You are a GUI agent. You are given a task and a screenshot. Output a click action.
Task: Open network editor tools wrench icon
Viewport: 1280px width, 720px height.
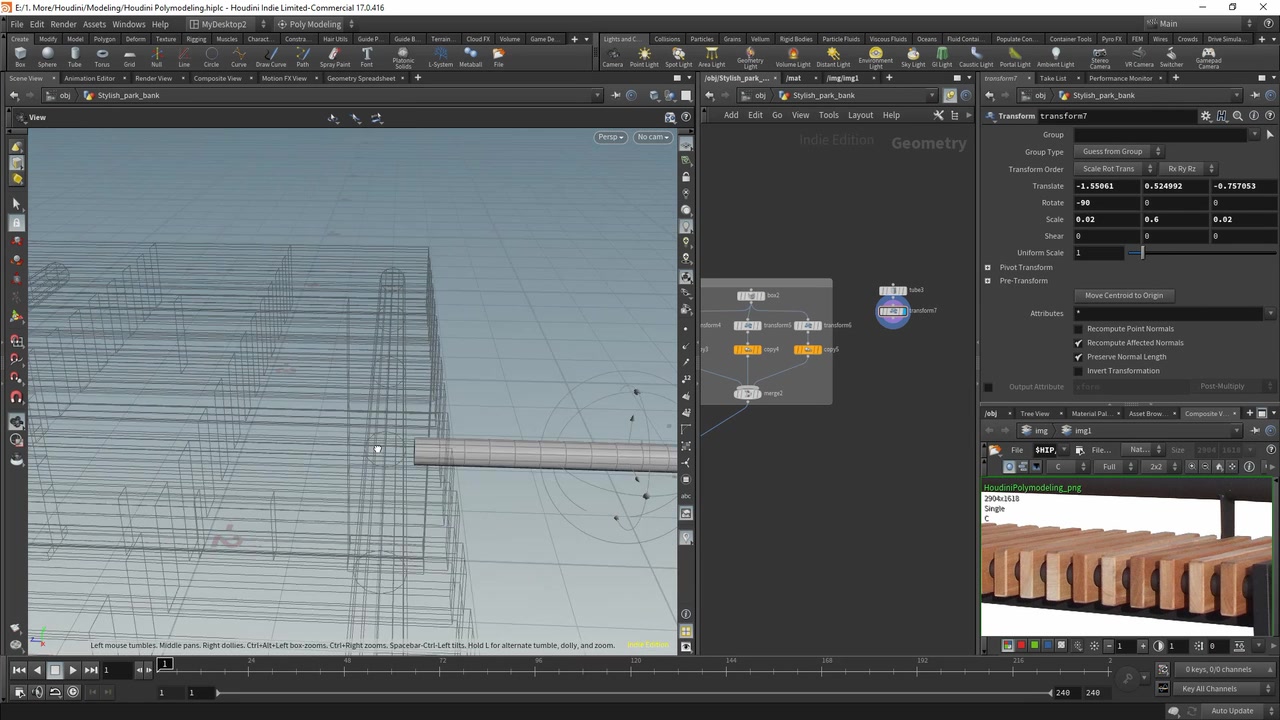pyautogui.click(x=938, y=115)
